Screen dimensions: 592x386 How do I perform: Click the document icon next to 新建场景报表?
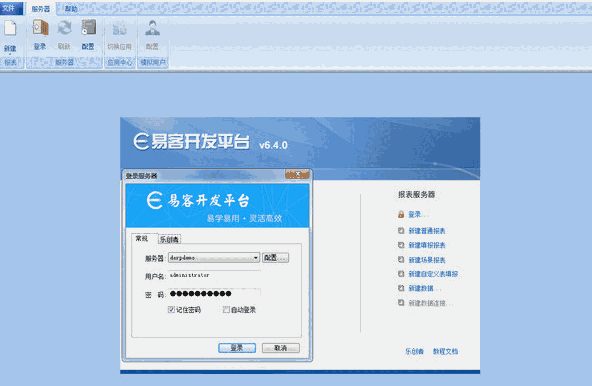pos(401,259)
